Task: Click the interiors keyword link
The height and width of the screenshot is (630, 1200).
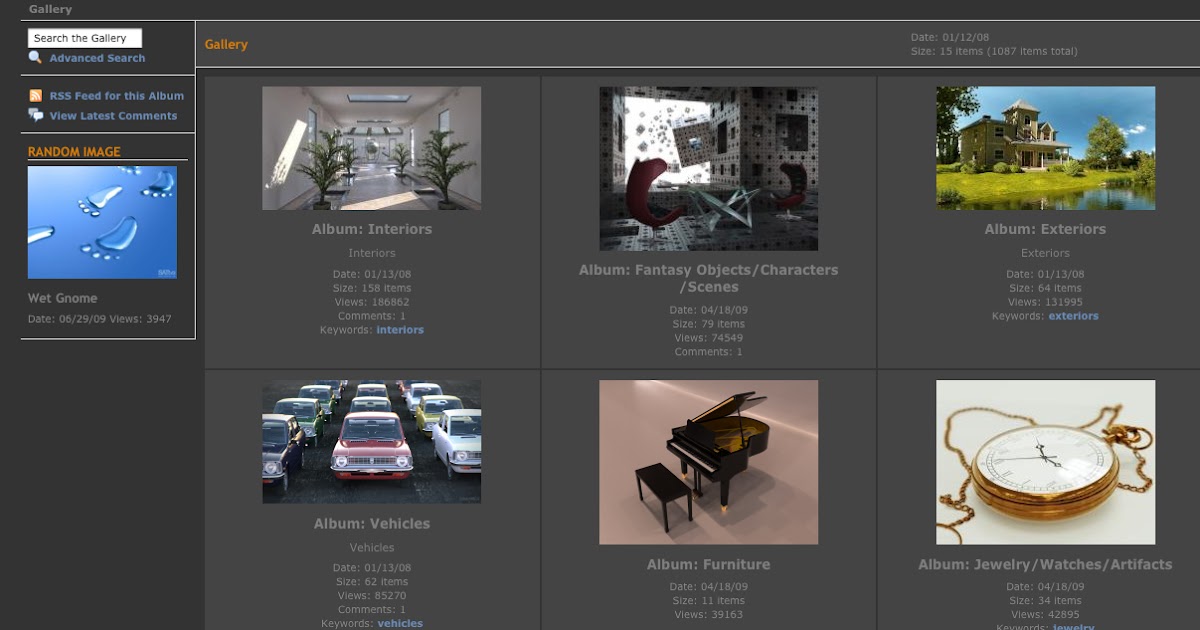Action: (x=400, y=330)
